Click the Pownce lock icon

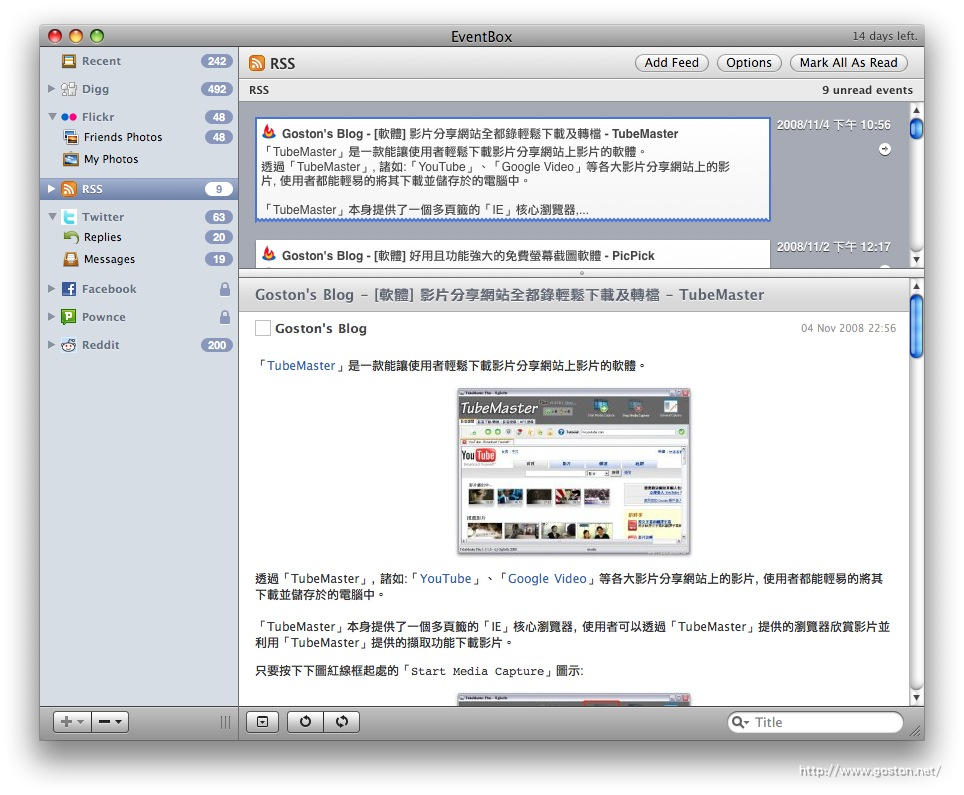click(x=225, y=317)
